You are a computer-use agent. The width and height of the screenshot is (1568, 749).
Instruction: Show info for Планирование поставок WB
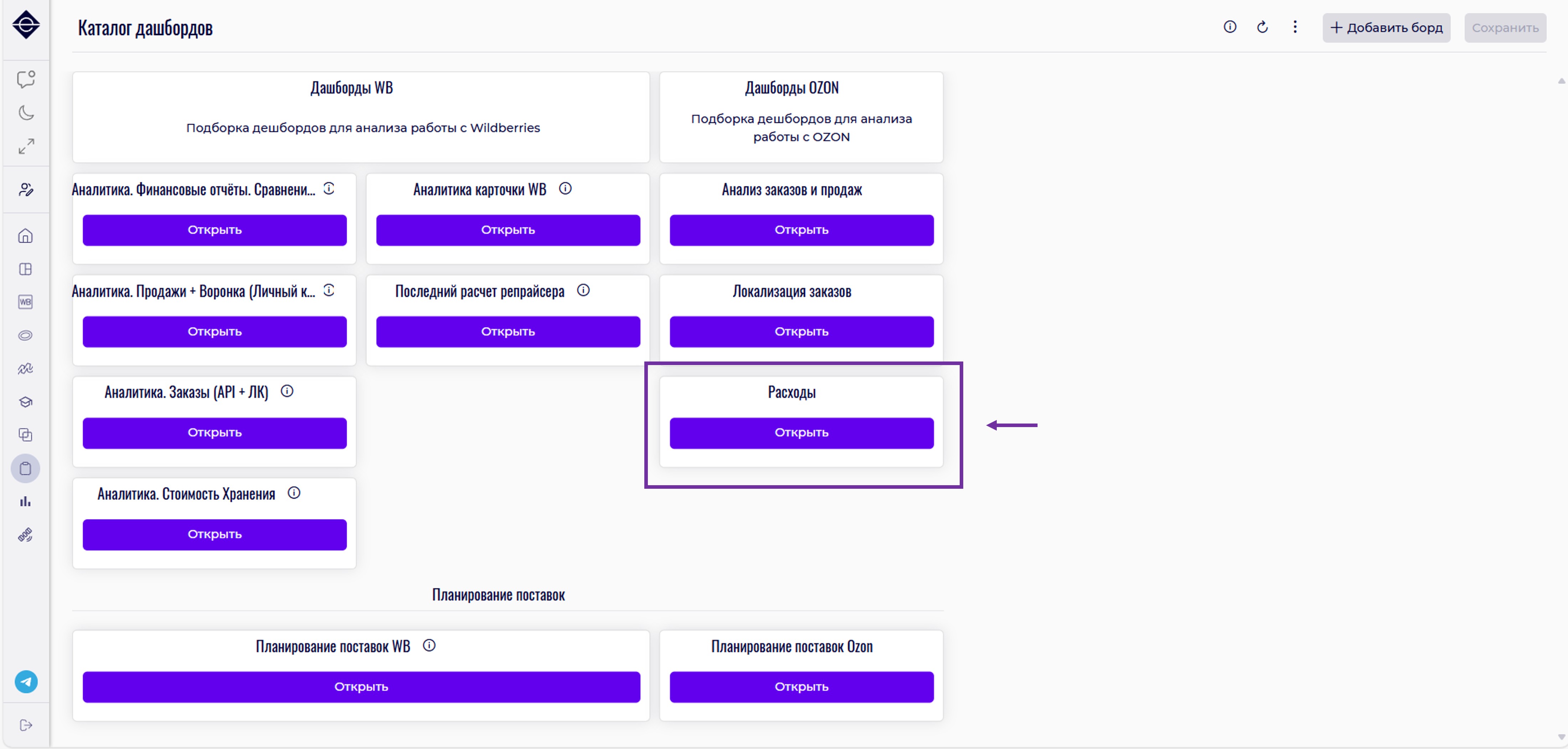click(x=429, y=646)
